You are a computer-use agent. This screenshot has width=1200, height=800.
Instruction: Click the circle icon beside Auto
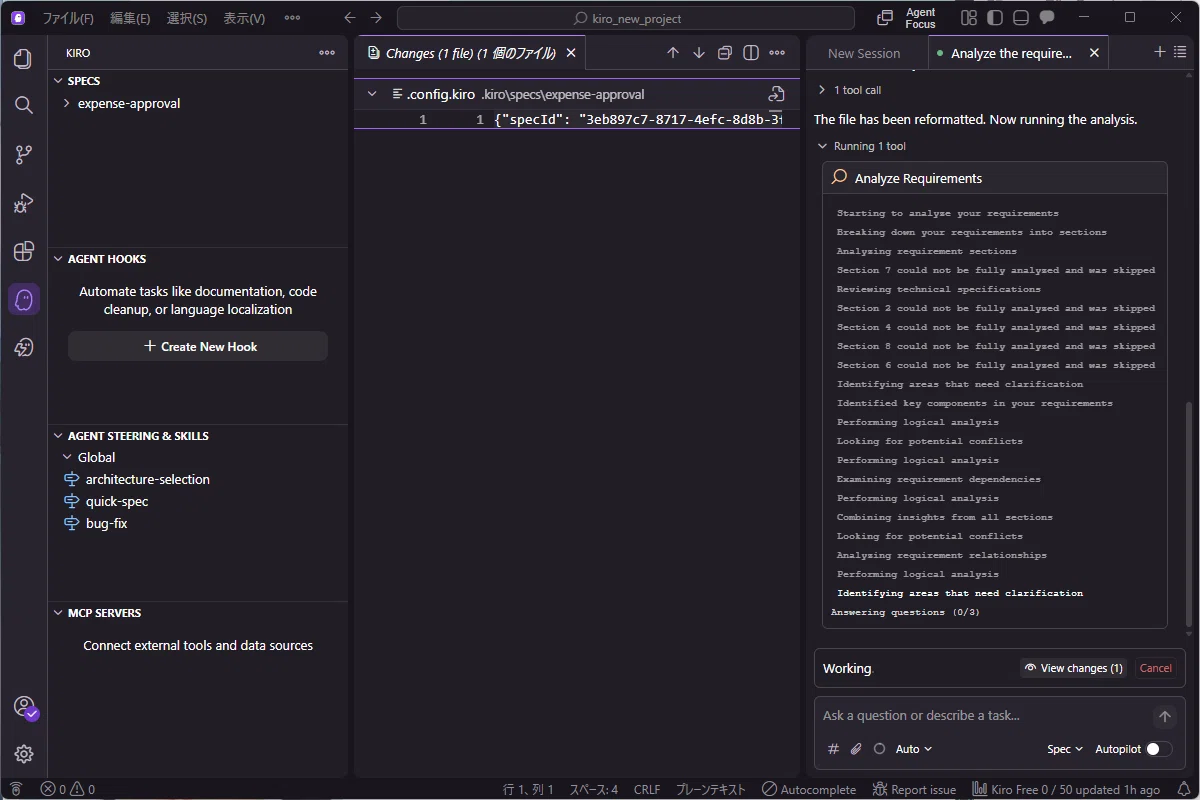point(879,749)
